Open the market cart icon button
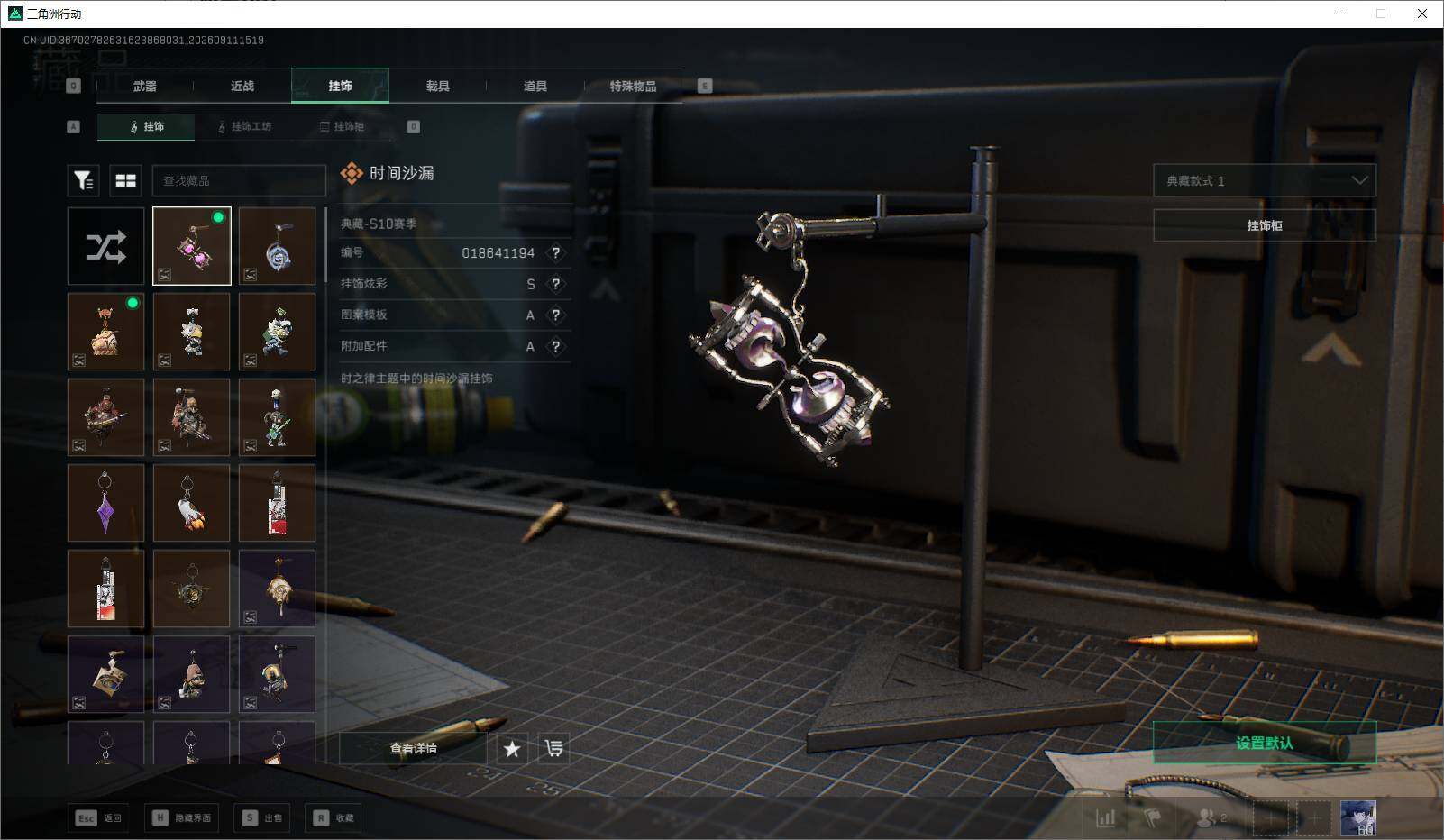The width and height of the screenshot is (1444, 840). 553,748
